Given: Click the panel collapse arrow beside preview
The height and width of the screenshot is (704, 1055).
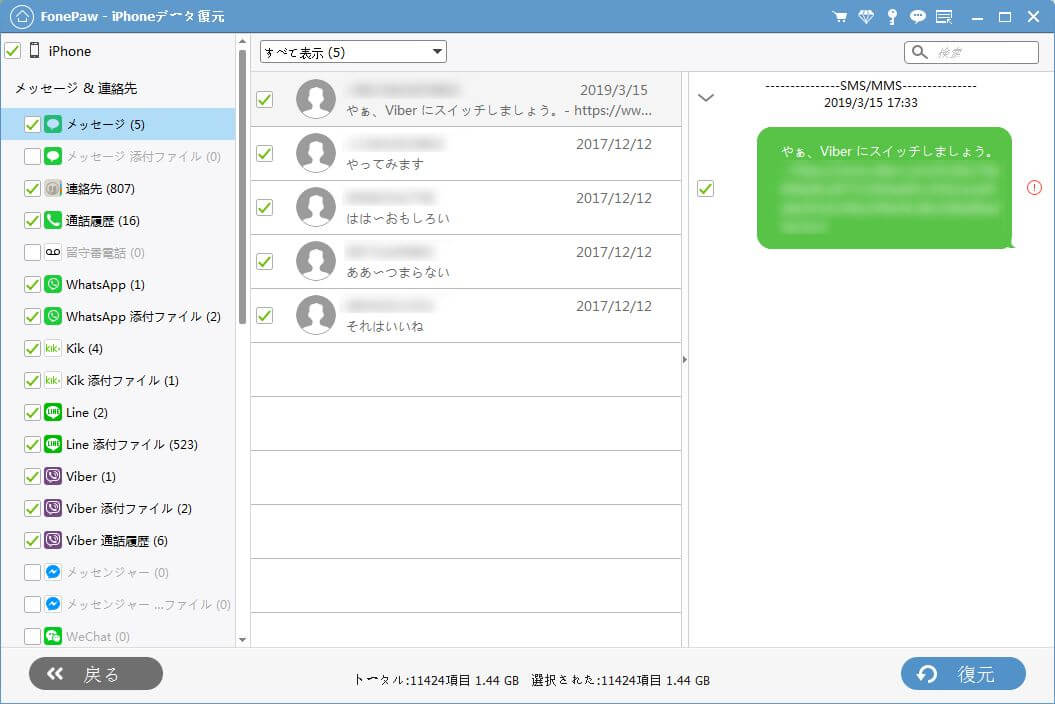Looking at the screenshot, I should point(685,359).
